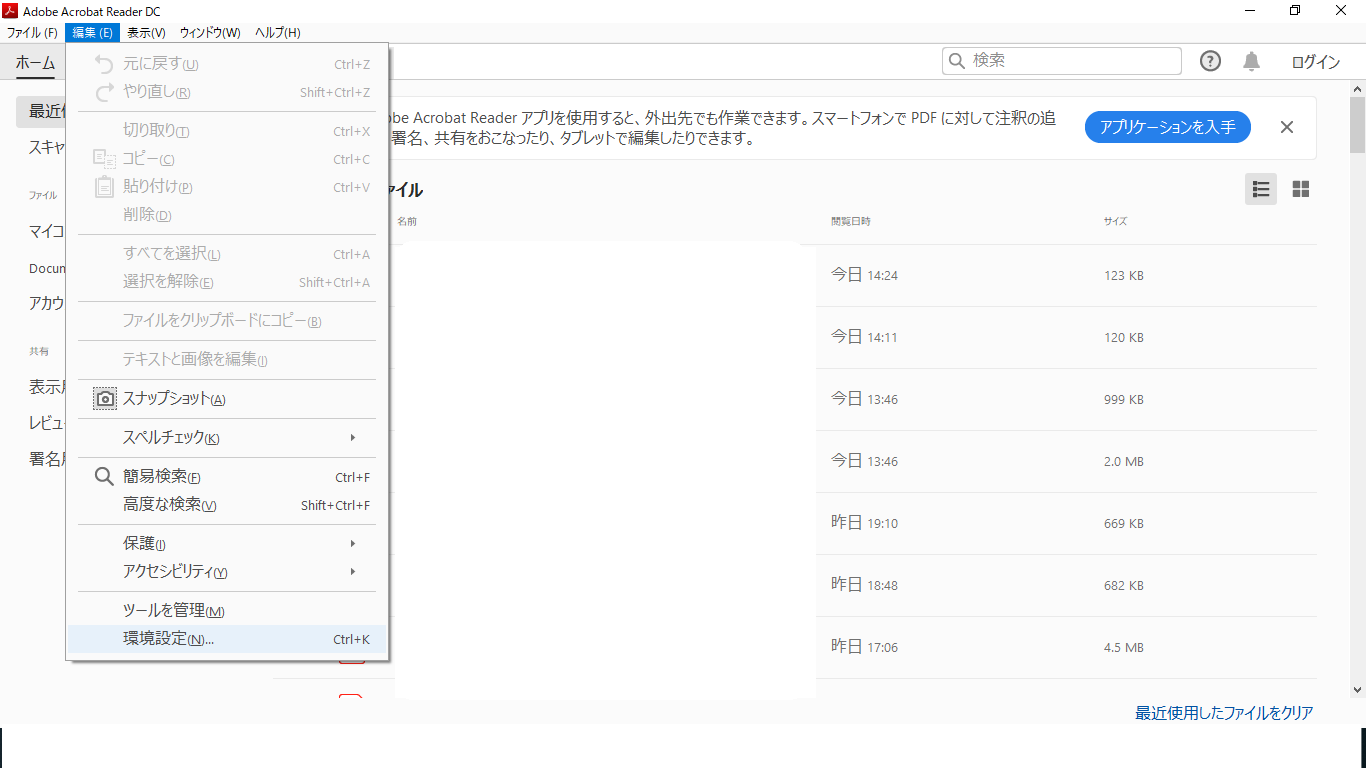Select the file row opened 昨日 18:48
This screenshot has width=1366, height=768.
pyautogui.click(x=795, y=585)
